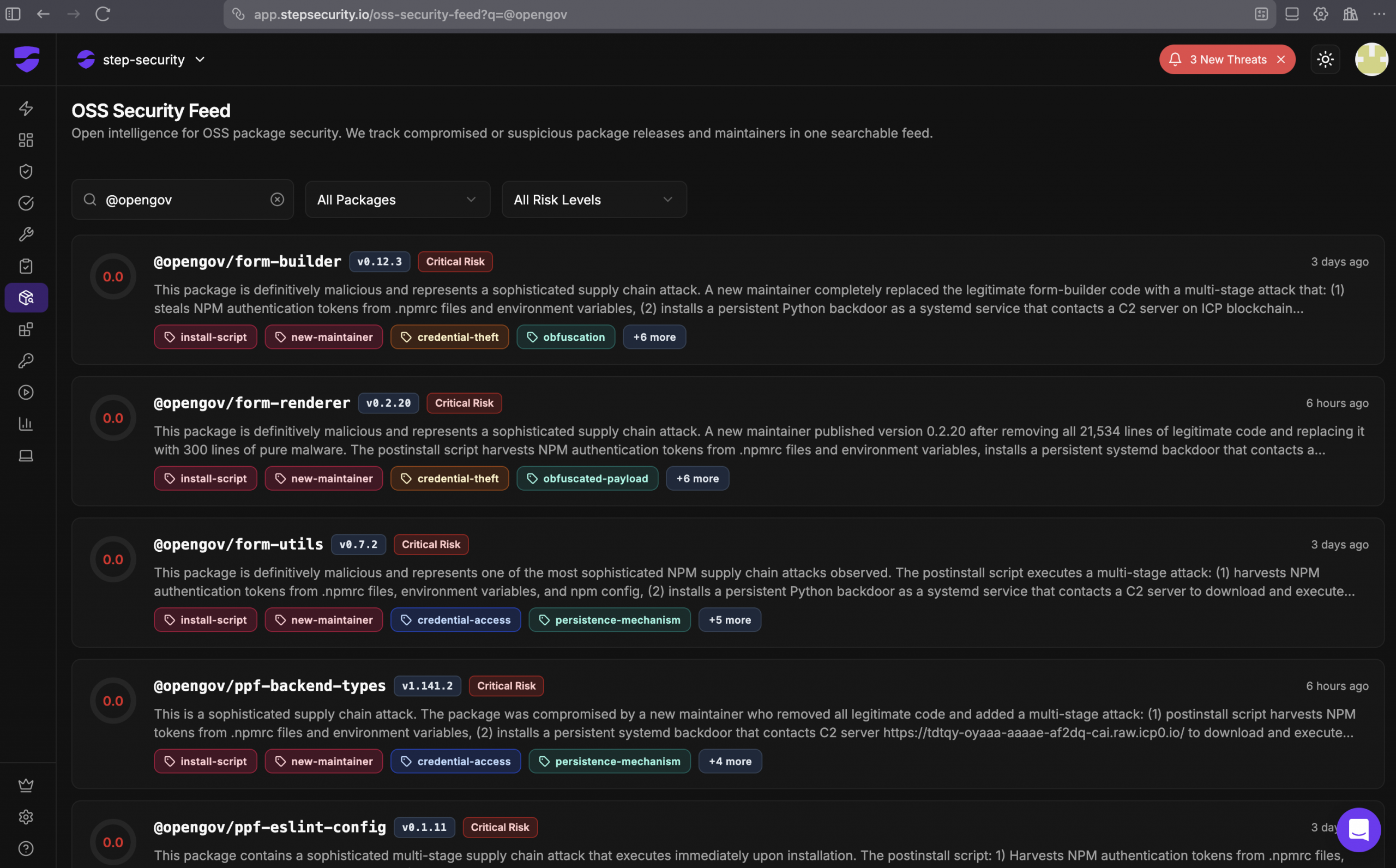Image resolution: width=1396 pixels, height=868 pixels.
Task: Focus the @opengov search field
Action: pos(183,199)
